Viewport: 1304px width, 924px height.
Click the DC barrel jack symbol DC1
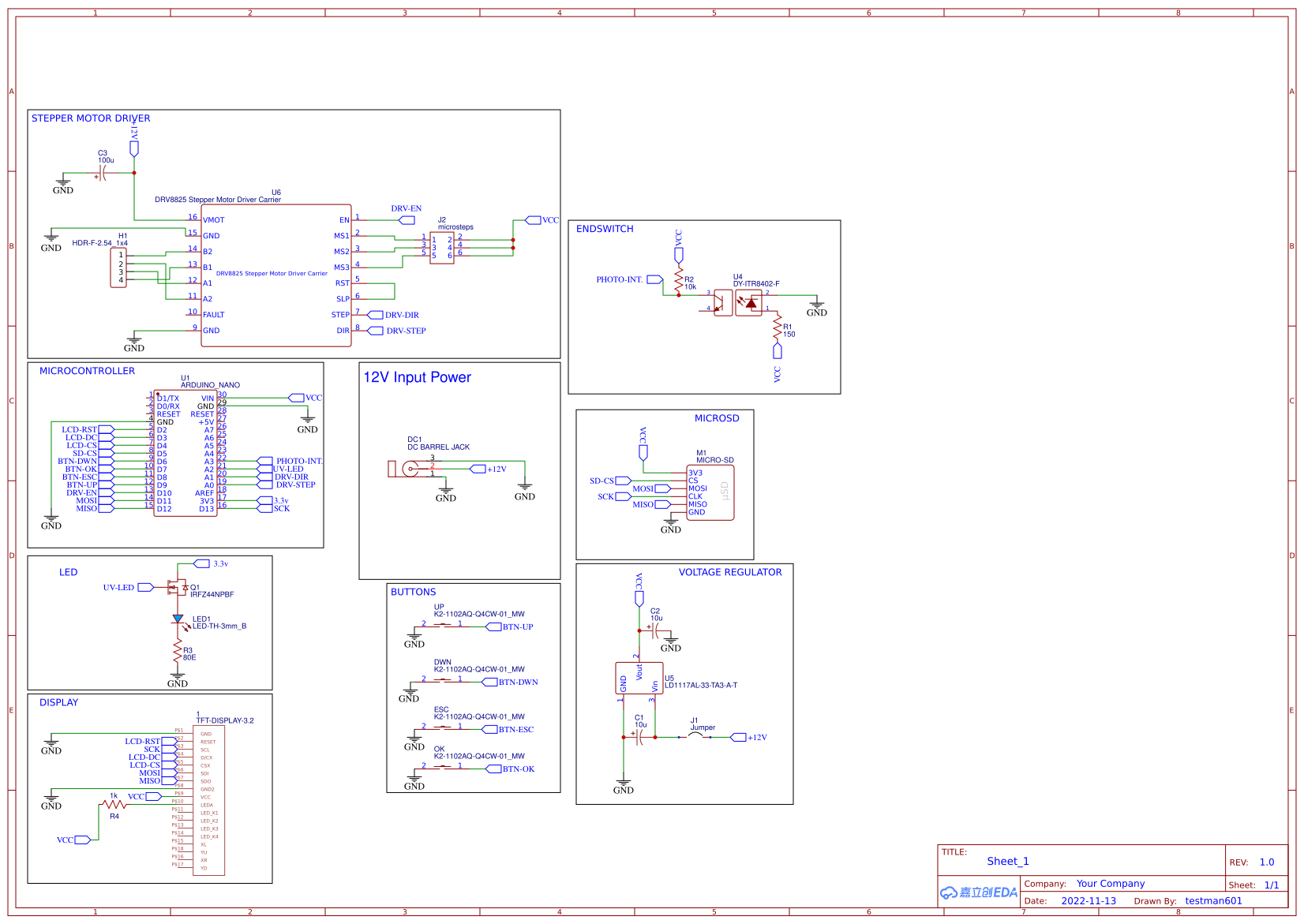pyautogui.click(x=407, y=468)
